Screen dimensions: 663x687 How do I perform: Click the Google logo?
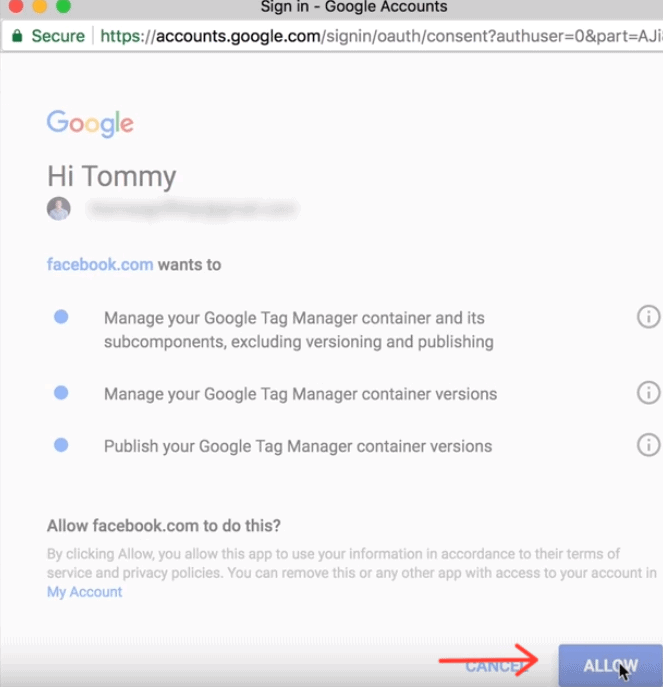[x=90, y=123]
